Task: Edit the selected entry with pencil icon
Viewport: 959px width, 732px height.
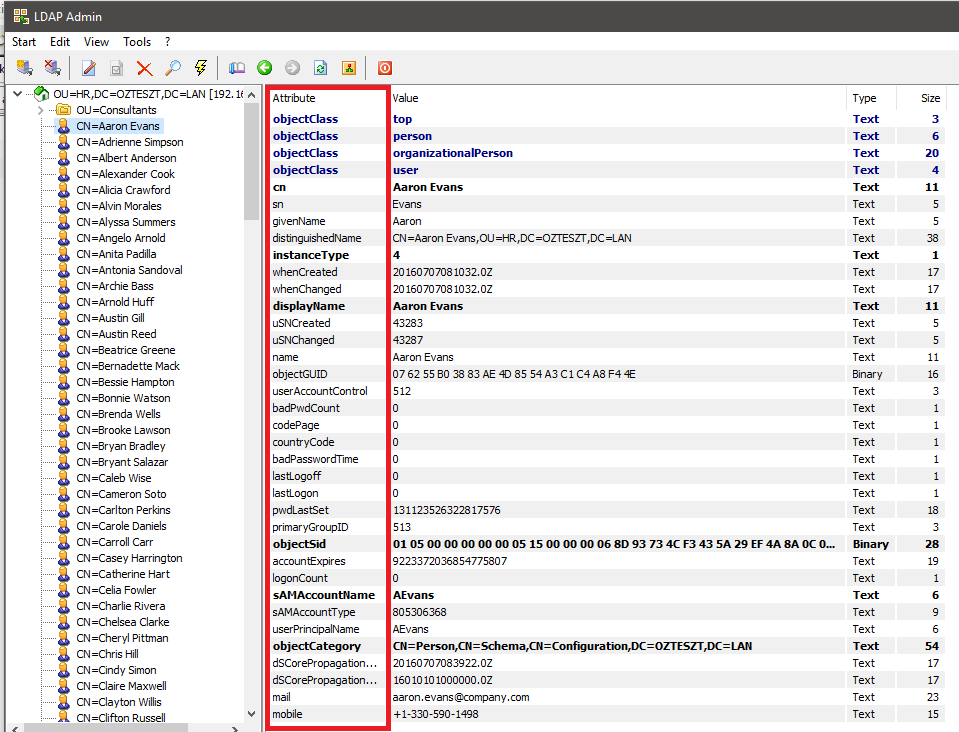Action: 88,67
